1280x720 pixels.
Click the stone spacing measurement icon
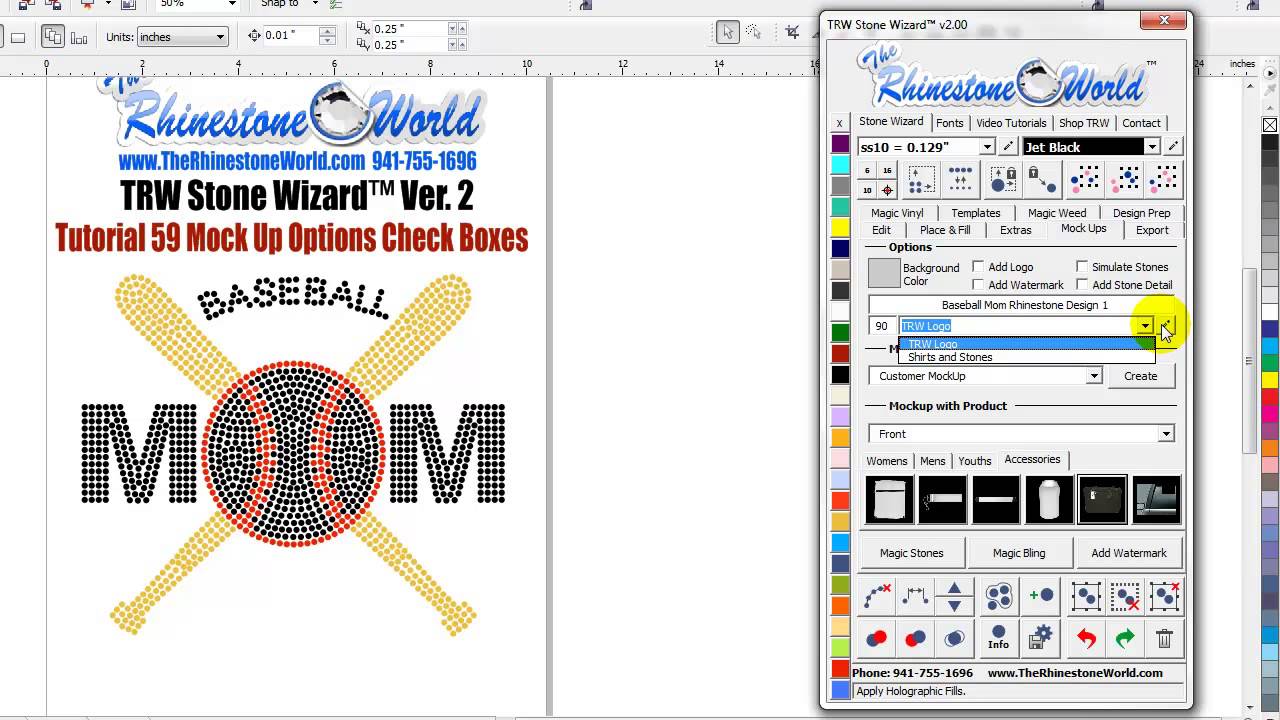tap(916, 597)
